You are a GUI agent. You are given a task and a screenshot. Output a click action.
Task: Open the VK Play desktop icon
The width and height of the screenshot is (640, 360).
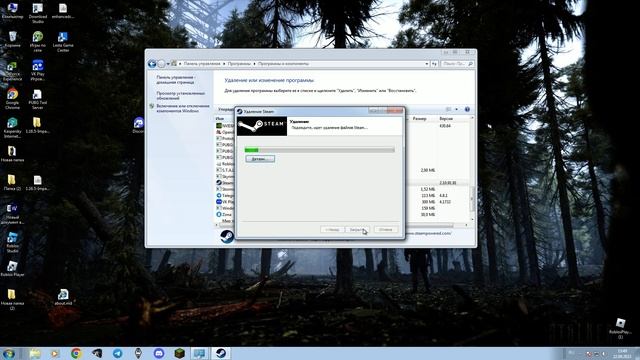[38, 70]
